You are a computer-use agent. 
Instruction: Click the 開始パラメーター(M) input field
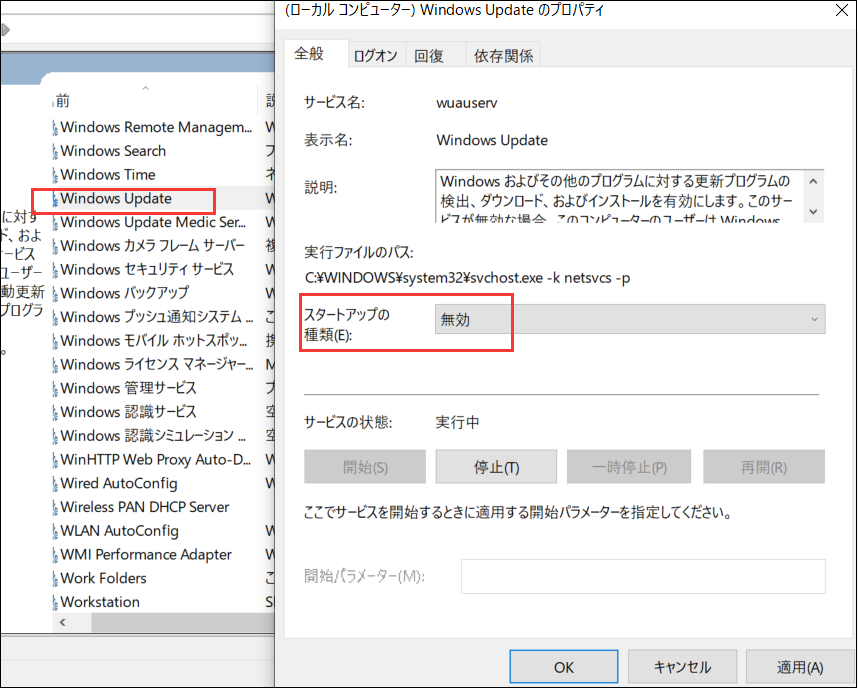(643, 576)
